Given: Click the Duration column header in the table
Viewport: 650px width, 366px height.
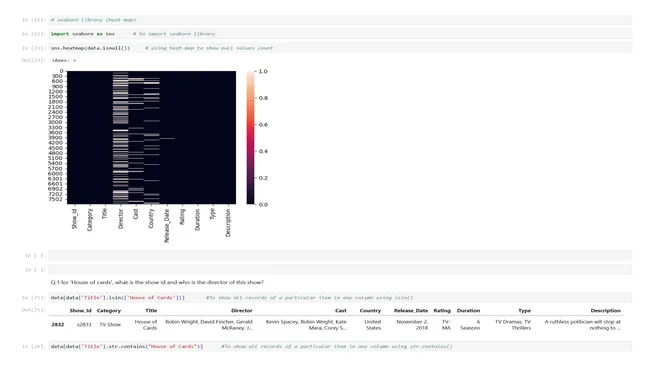Looking at the screenshot, I should tap(468, 310).
